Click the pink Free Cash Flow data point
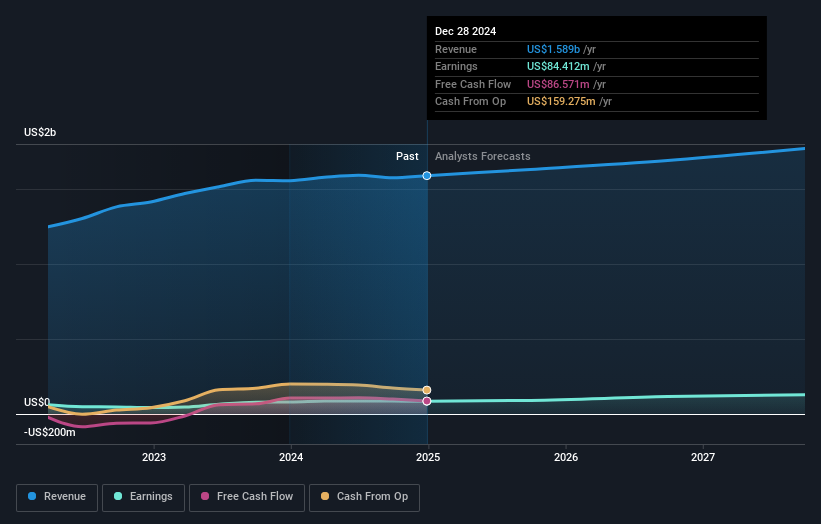This screenshot has width=821, height=524. tap(427, 401)
